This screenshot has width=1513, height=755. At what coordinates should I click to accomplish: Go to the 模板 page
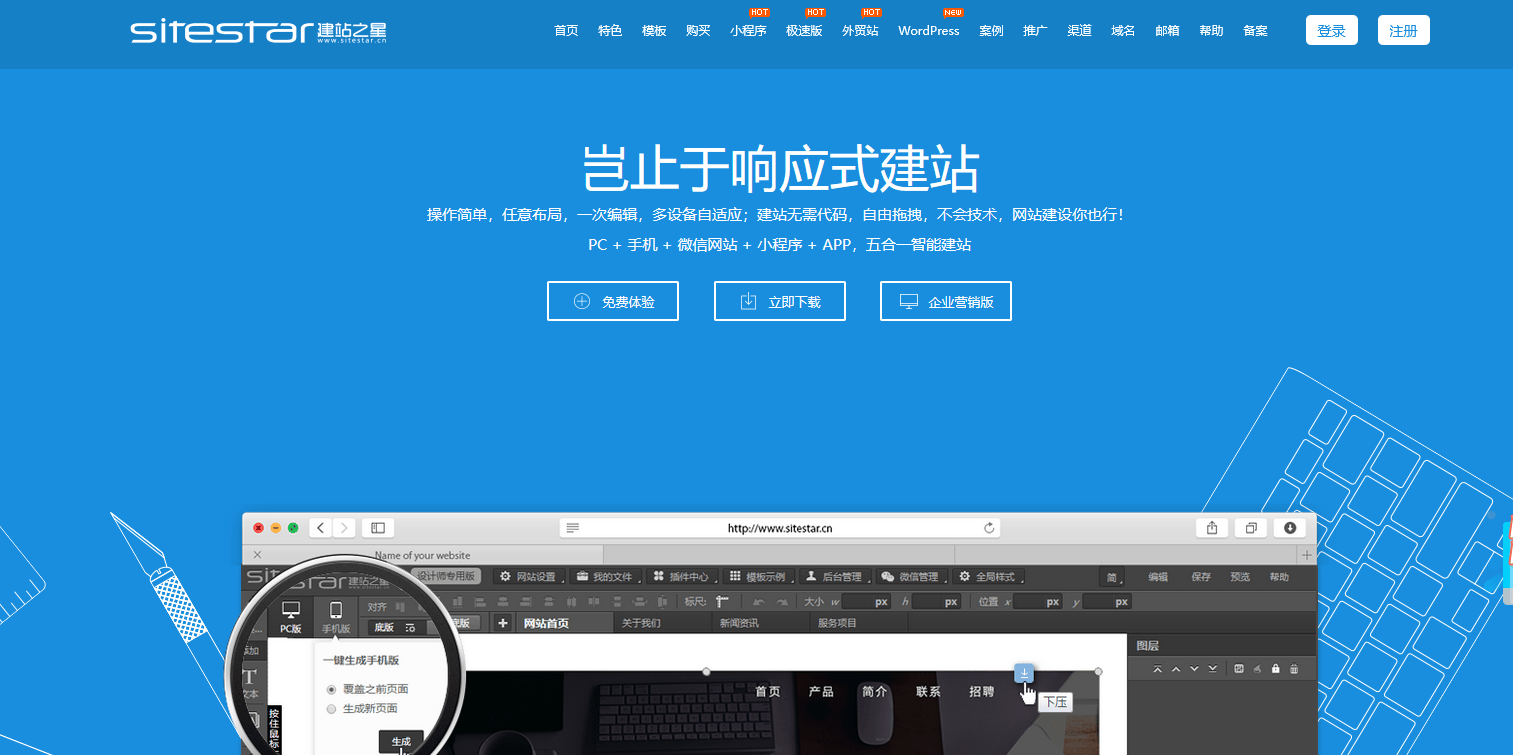tap(654, 31)
